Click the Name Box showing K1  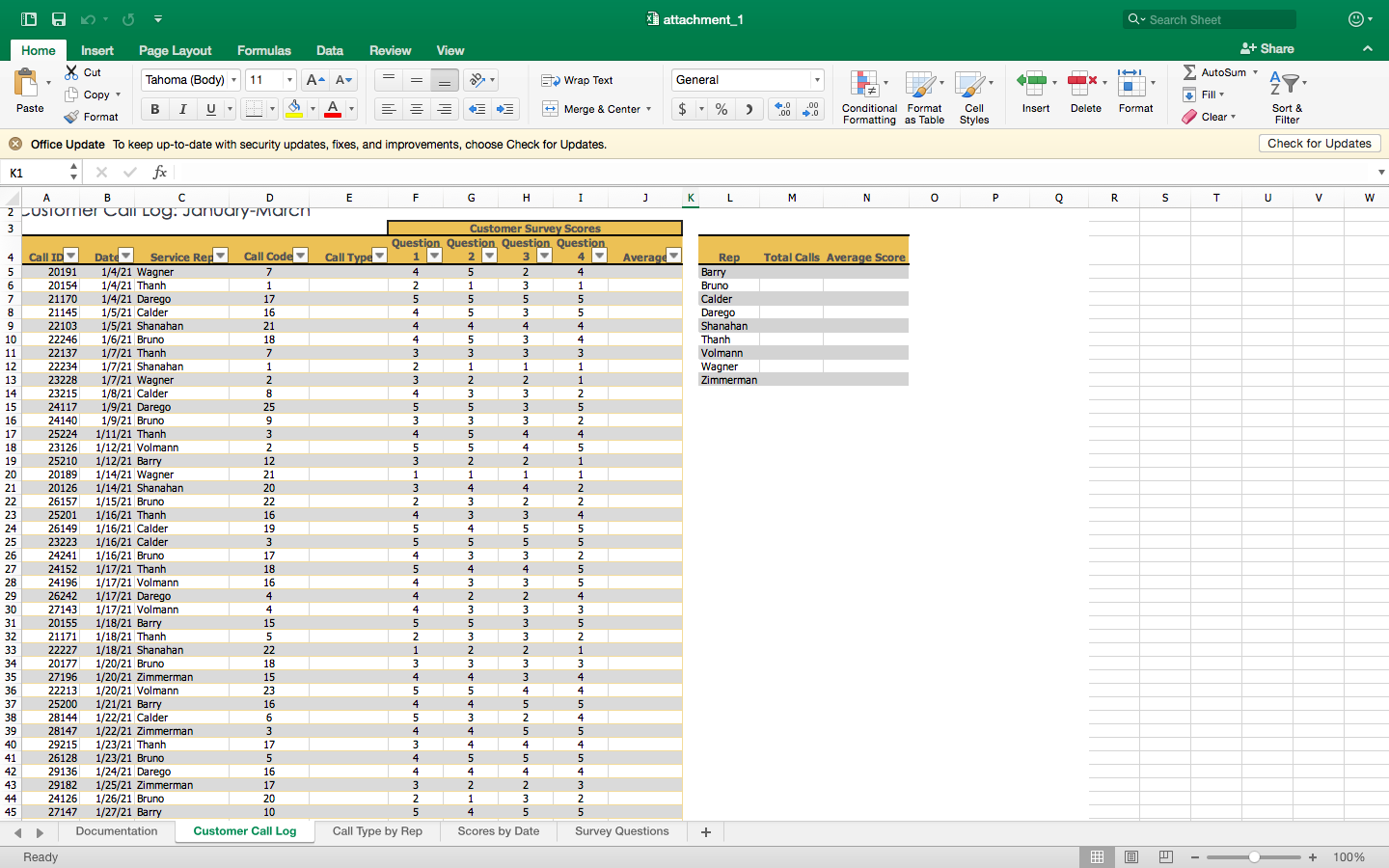coord(36,172)
